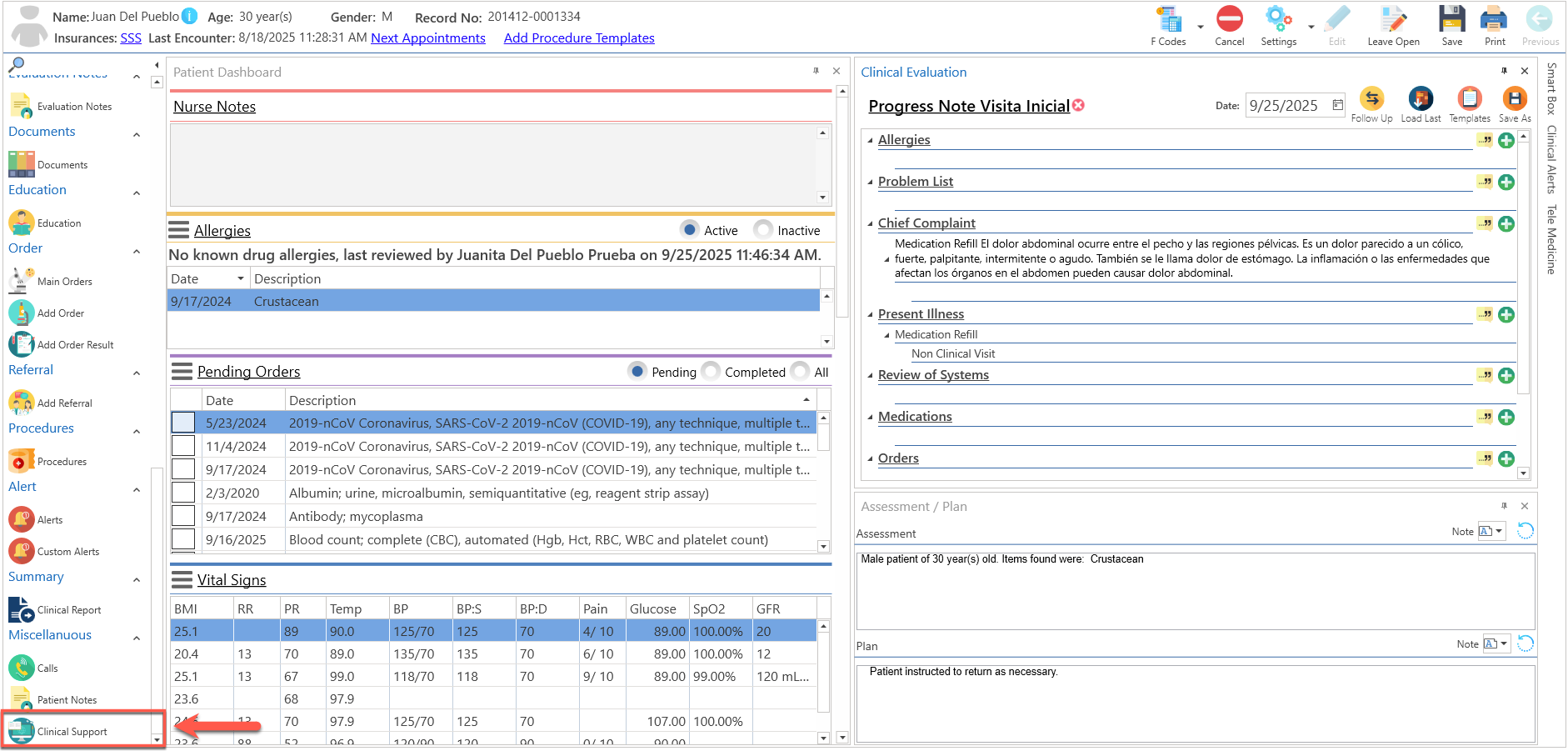This screenshot has width=1568, height=751.
Task: Open Add Order Result in sidebar
Action: click(x=62, y=344)
